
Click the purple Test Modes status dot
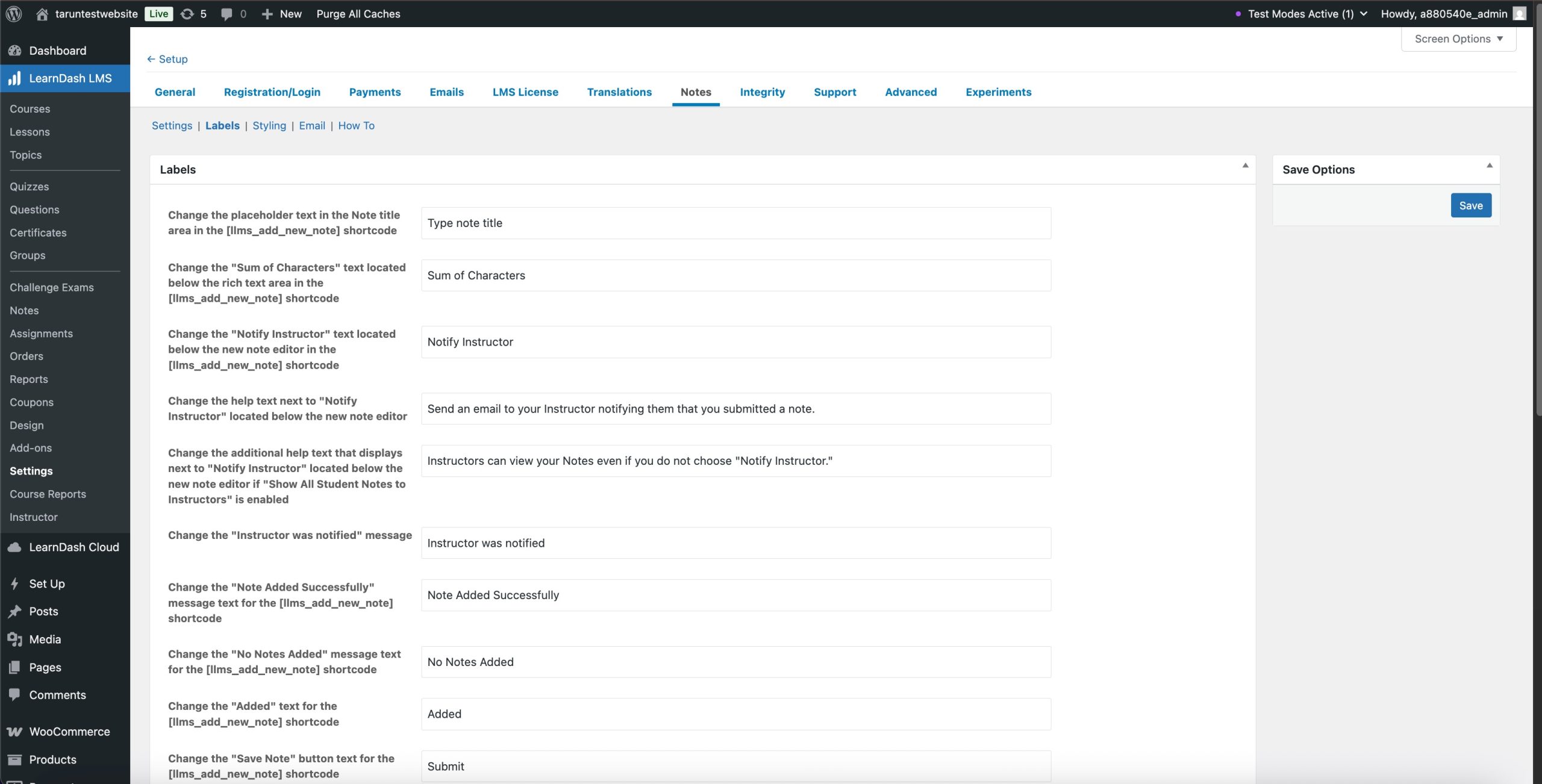tap(1238, 14)
